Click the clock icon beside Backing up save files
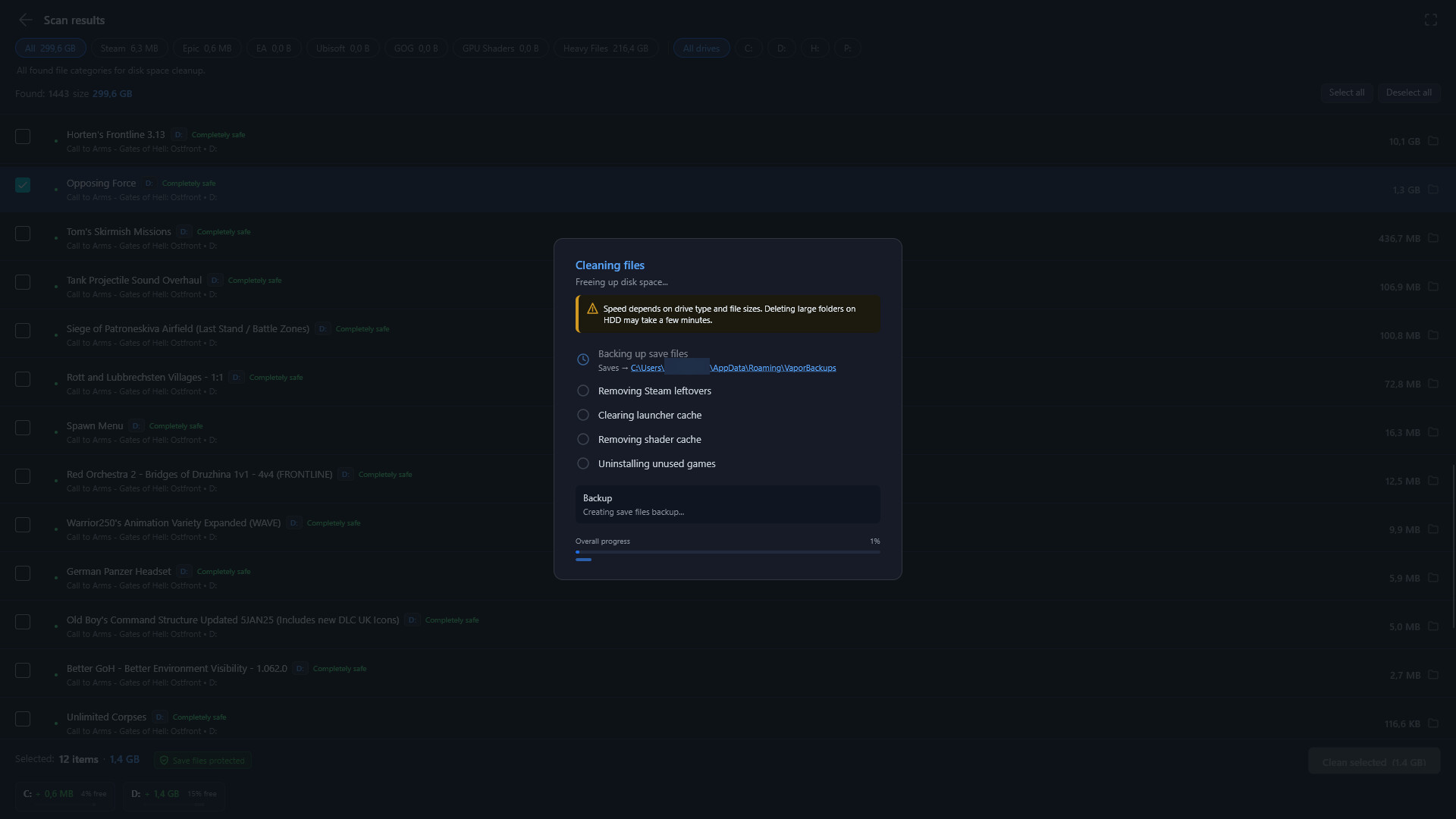Image resolution: width=1456 pixels, height=819 pixels. (x=583, y=359)
